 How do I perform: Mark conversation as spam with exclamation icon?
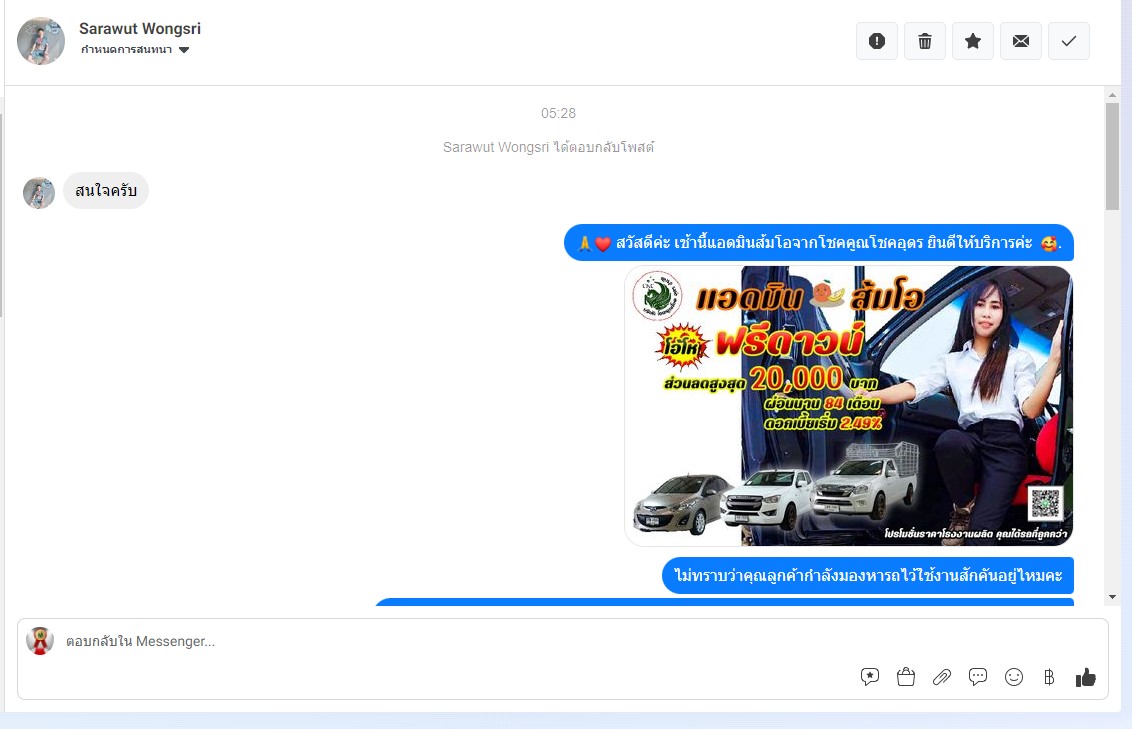[877, 41]
